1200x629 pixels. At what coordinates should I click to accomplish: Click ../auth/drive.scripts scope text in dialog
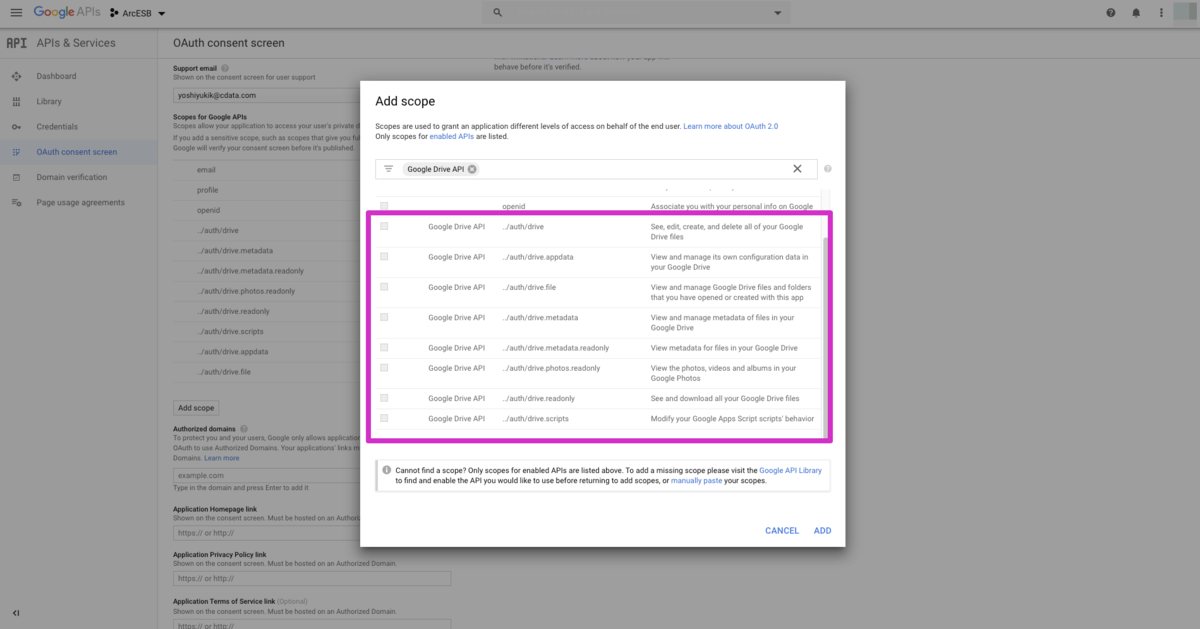pyautogui.click(x=535, y=419)
